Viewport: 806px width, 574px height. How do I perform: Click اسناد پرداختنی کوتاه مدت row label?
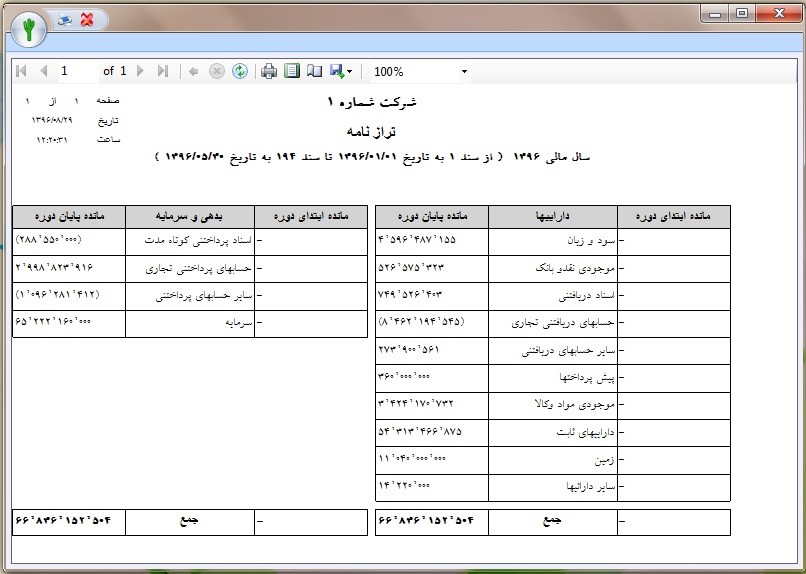198,240
